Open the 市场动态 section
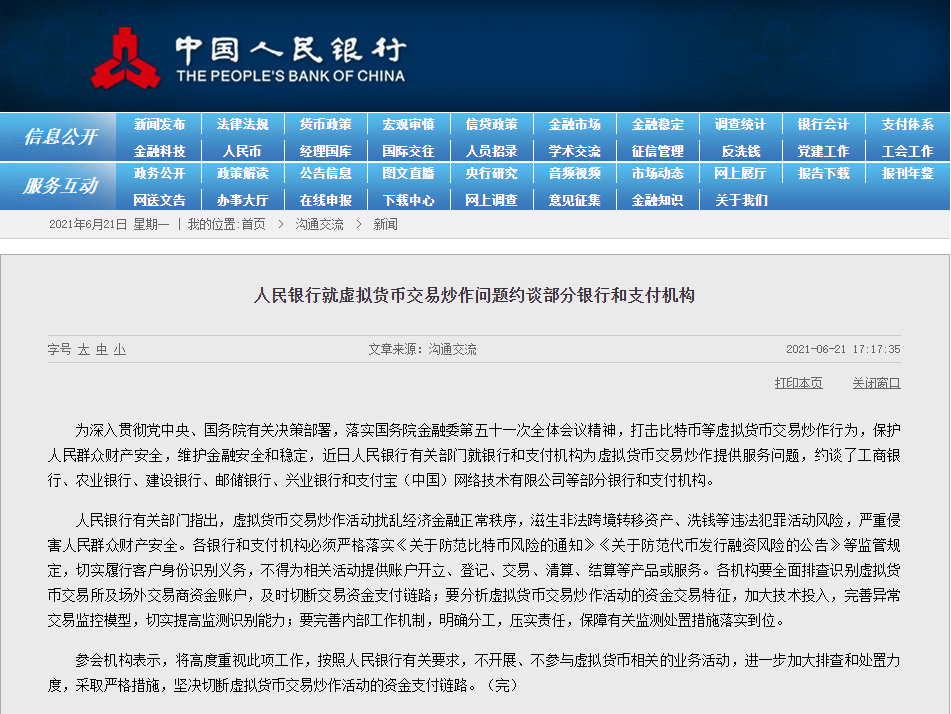This screenshot has width=951, height=714. click(657, 173)
